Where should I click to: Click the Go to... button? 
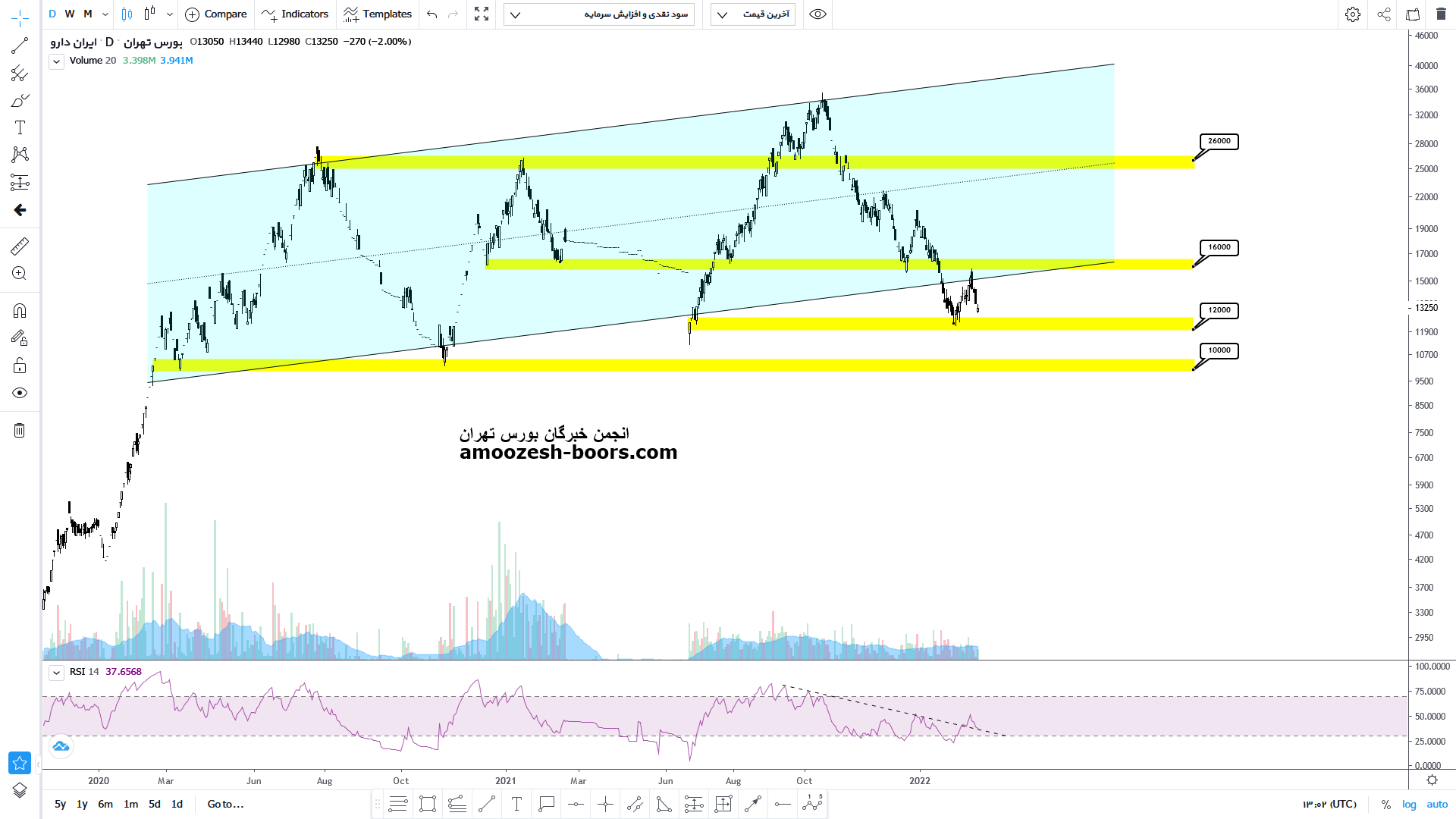click(225, 804)
